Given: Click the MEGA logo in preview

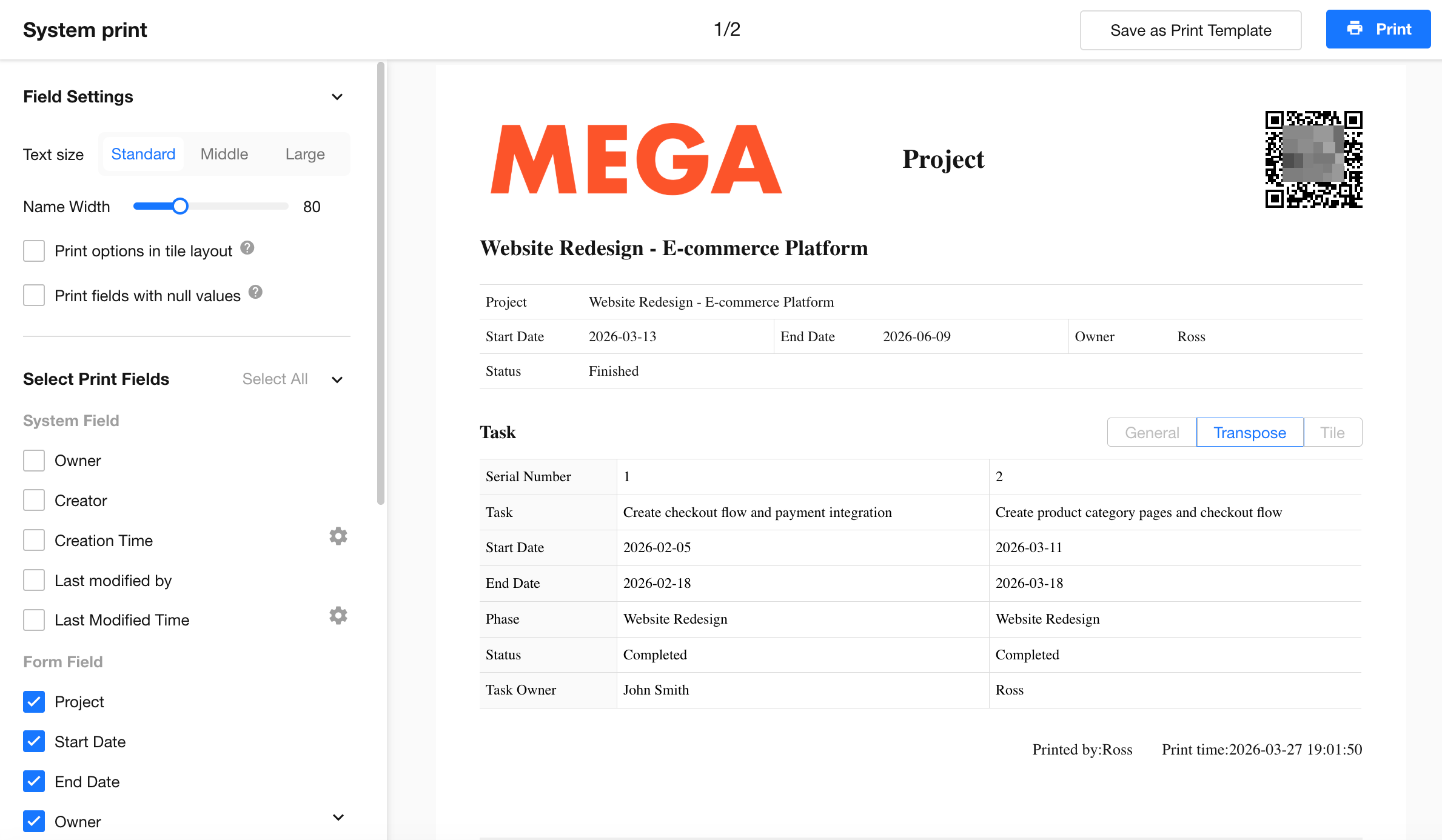Looking at the screenshot, I should 636,159.
